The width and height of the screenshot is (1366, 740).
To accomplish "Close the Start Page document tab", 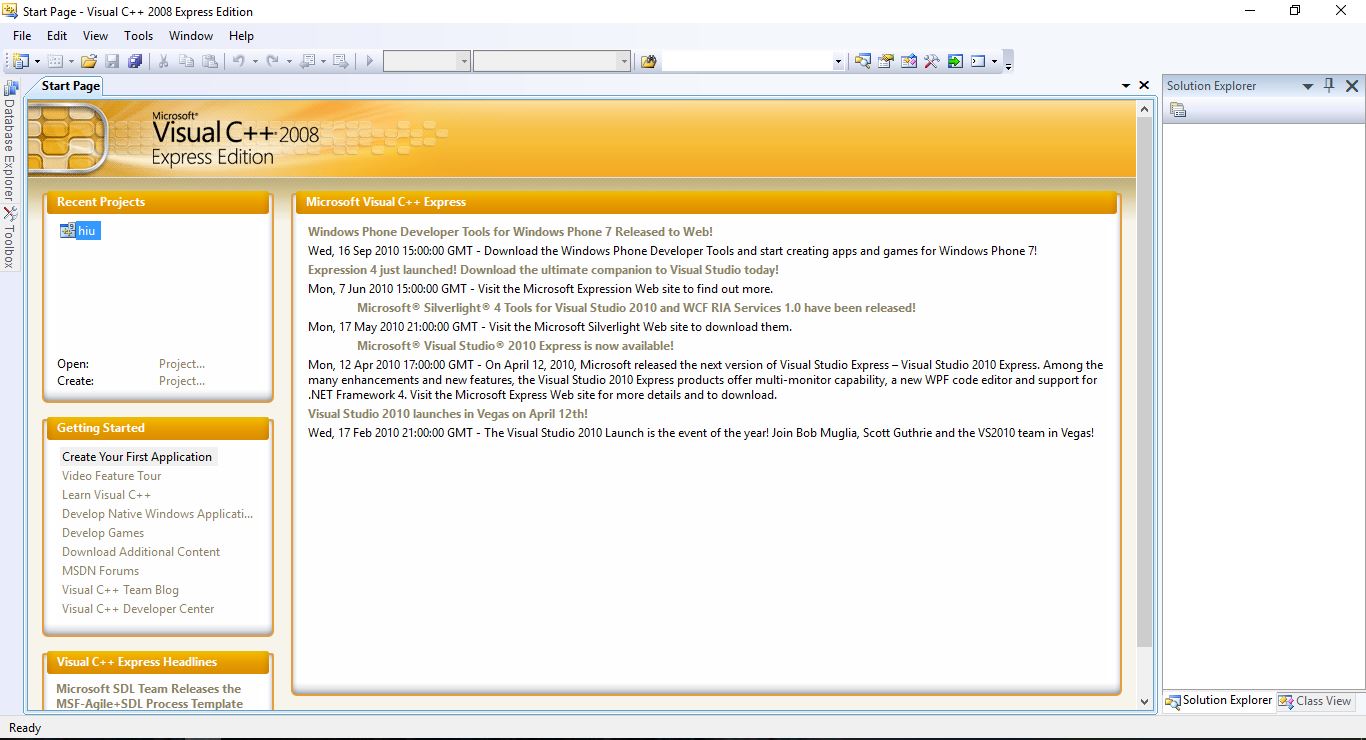I will pyautogui.click(x=1144, y=86).
